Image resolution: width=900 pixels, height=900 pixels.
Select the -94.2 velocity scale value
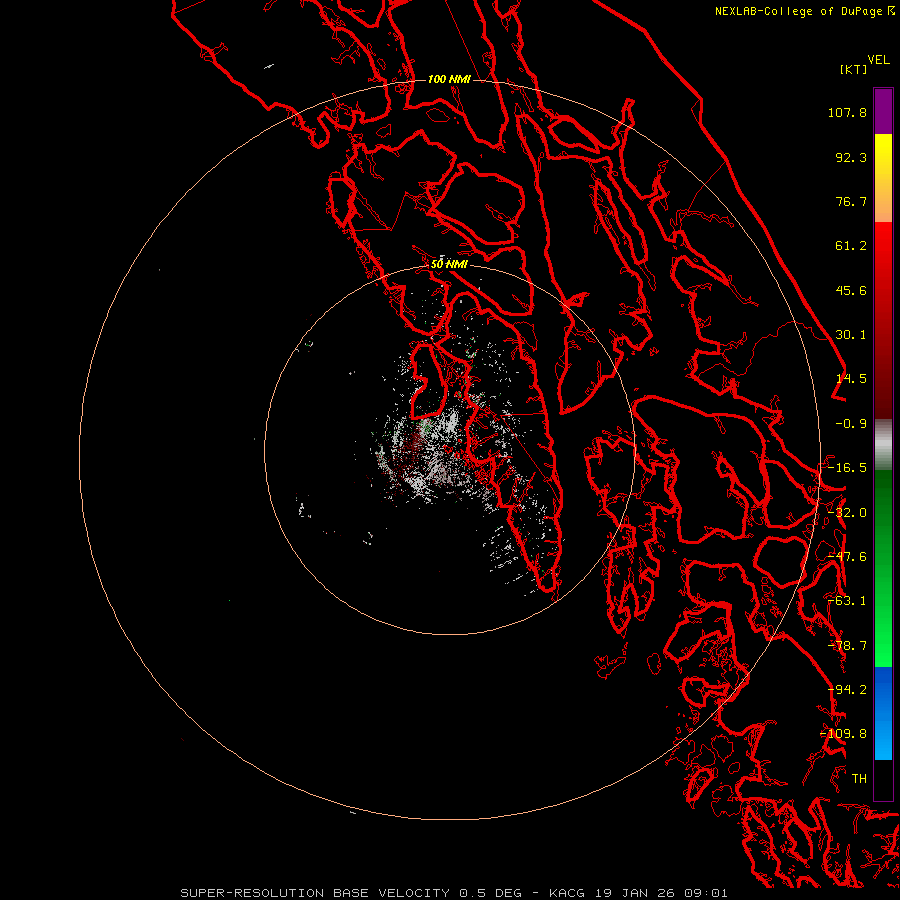pos(847,690)
